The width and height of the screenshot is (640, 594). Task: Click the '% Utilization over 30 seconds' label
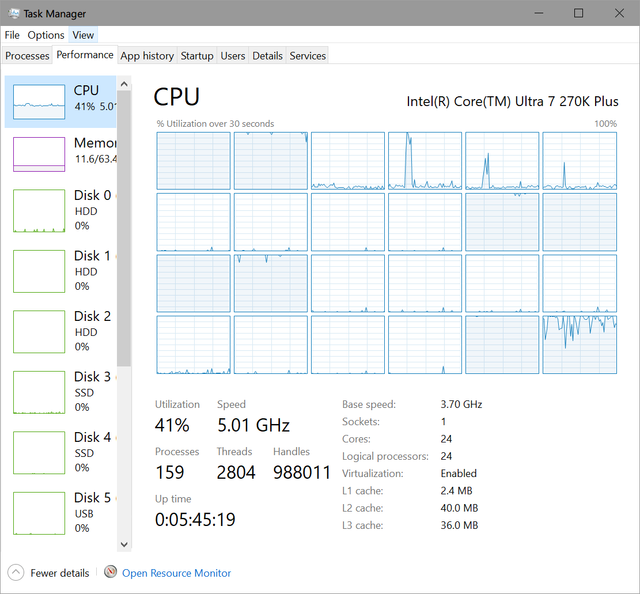pos(215,124)
